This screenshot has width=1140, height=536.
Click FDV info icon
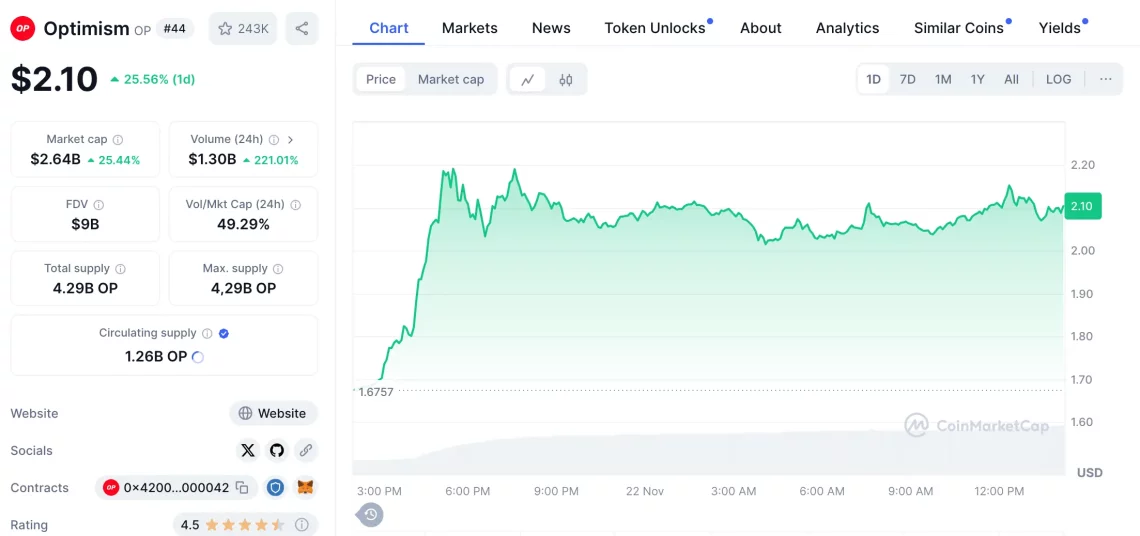point(99,205)
